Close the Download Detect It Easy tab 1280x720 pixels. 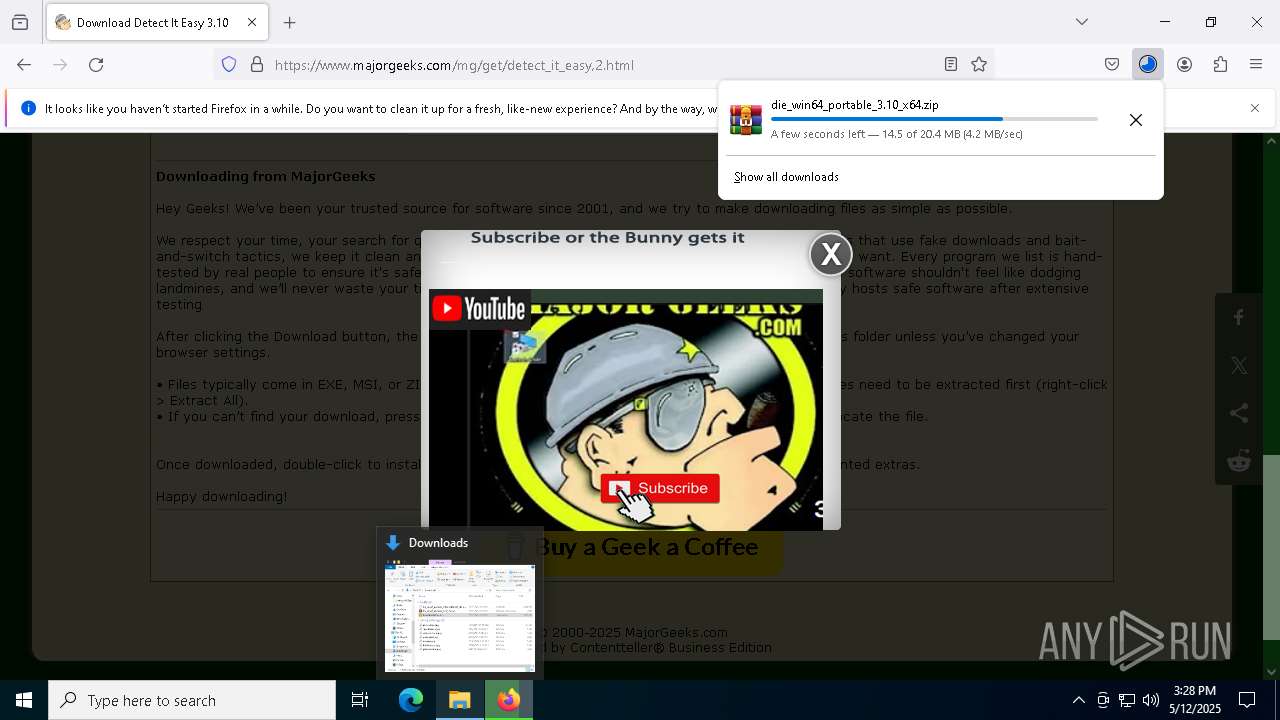point(252,22)
